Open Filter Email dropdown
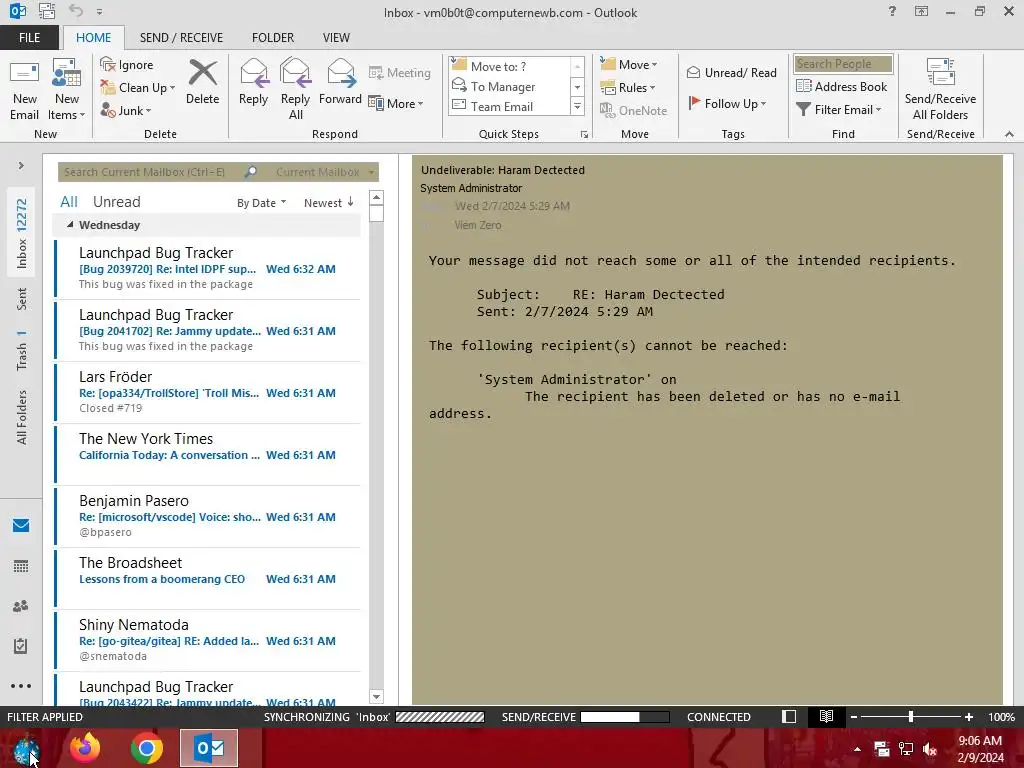 click(839, 110)
